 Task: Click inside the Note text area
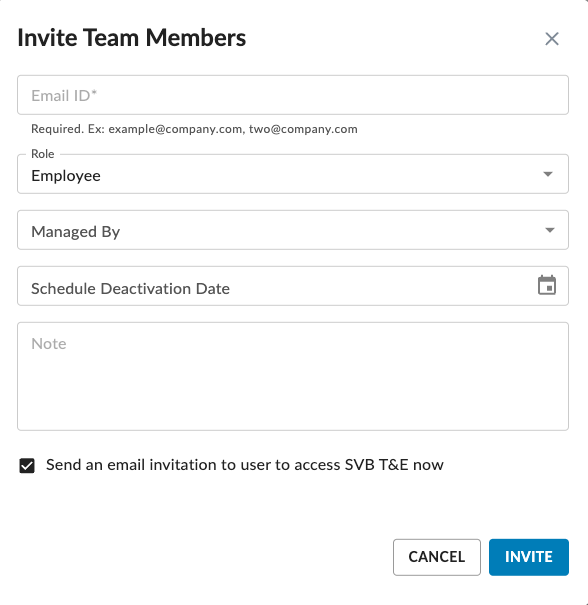tap(293, 377)
